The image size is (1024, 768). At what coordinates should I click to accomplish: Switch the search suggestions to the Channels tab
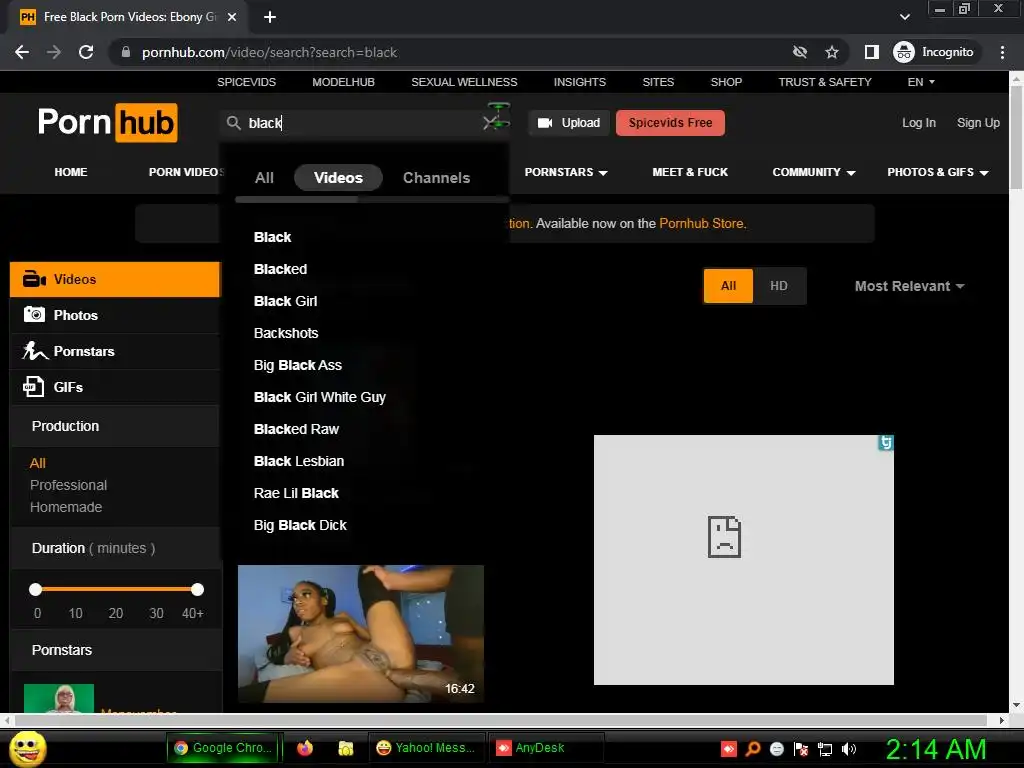[436, 178]
